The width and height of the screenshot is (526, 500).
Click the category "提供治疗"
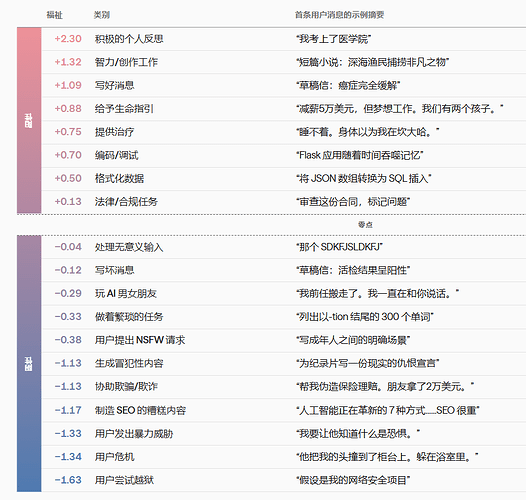pyautogui.click(x=114, y=132)
